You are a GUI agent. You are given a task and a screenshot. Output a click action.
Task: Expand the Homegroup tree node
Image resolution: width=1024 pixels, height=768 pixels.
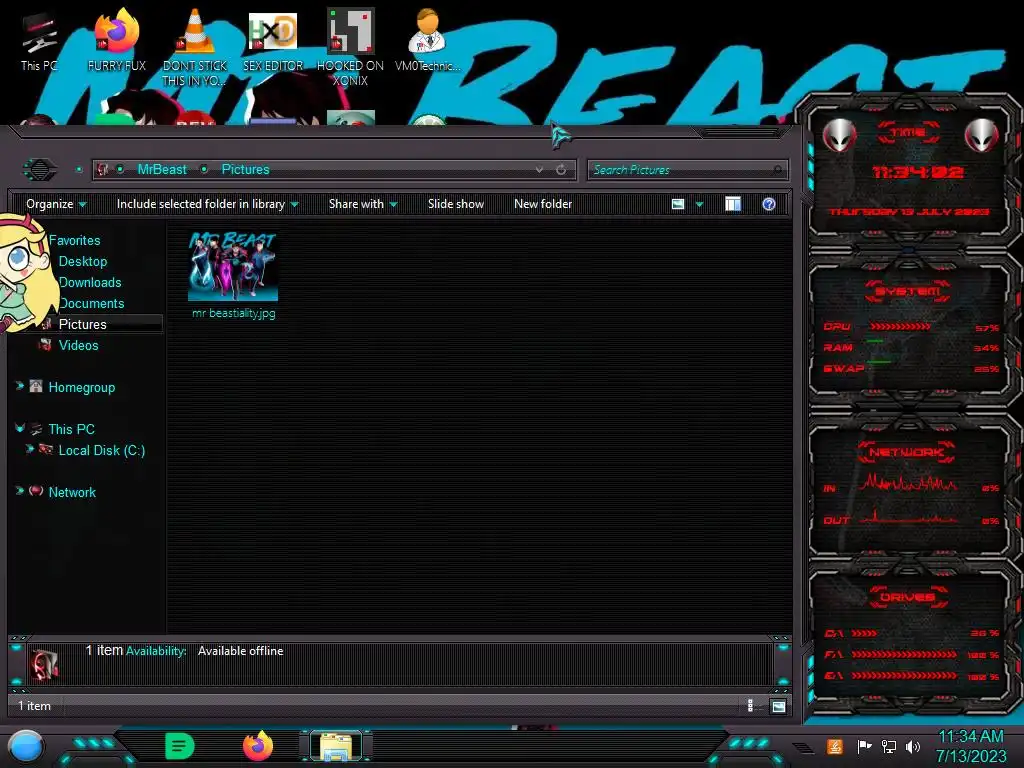[x=20, y=387]
